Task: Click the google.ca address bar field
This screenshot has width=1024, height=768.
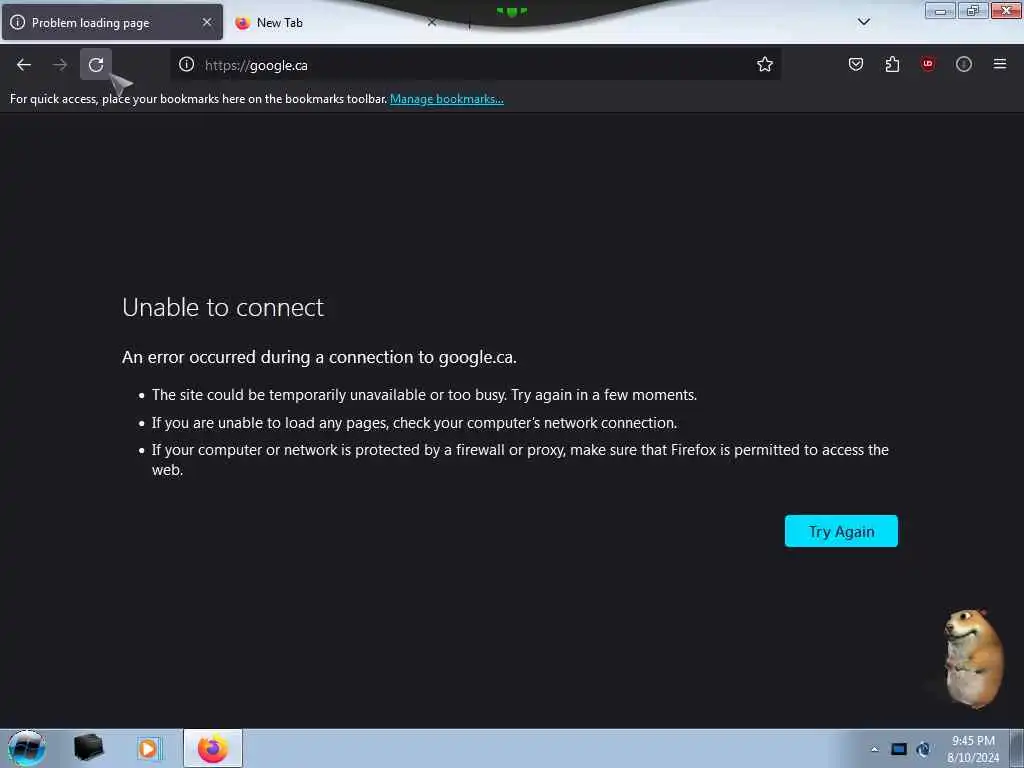Action: coord(475,65)
